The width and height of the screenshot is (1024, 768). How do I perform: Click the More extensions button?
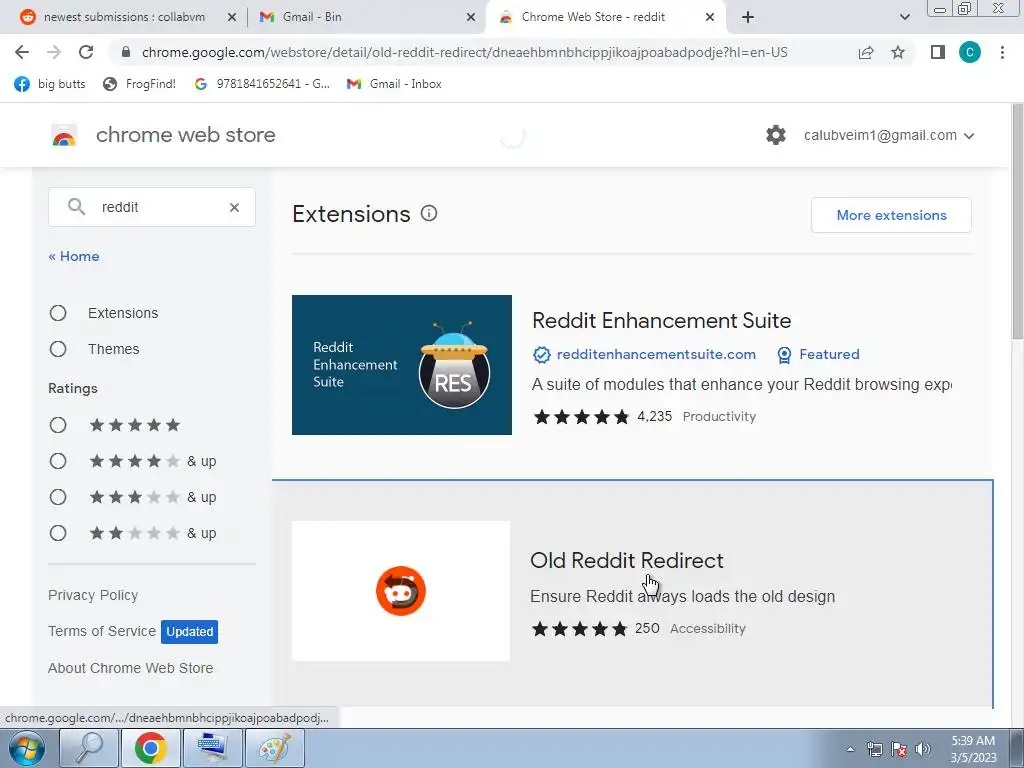point(891,215)
